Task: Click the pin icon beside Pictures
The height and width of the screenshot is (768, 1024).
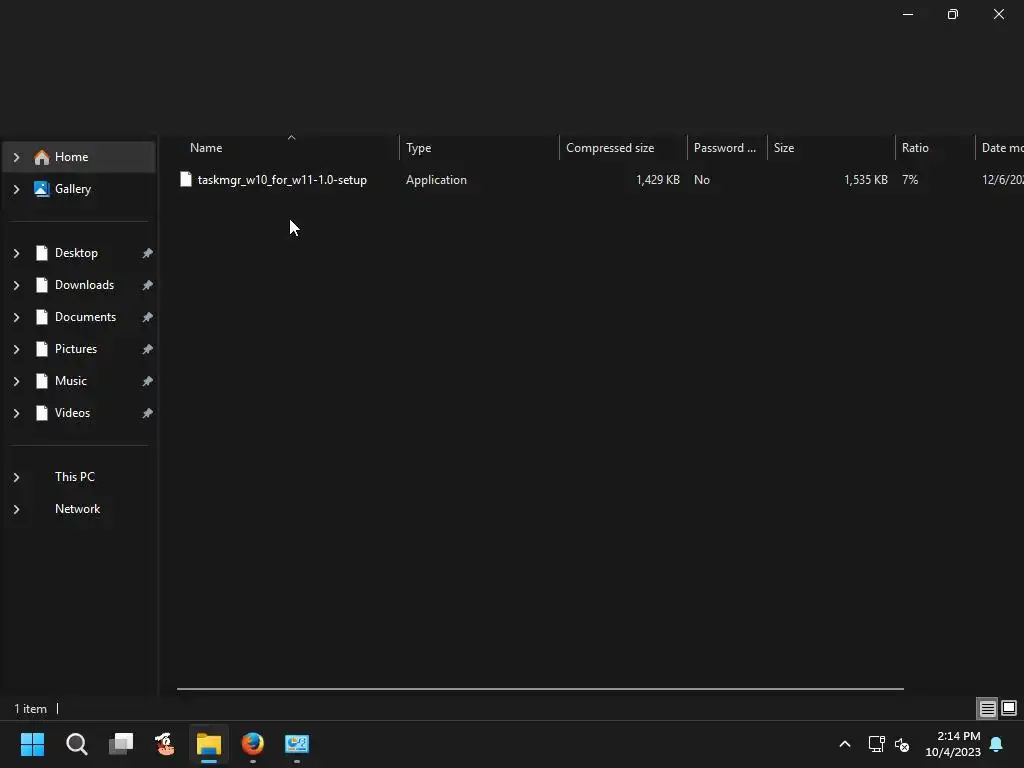Action: (x=148, y=349)
